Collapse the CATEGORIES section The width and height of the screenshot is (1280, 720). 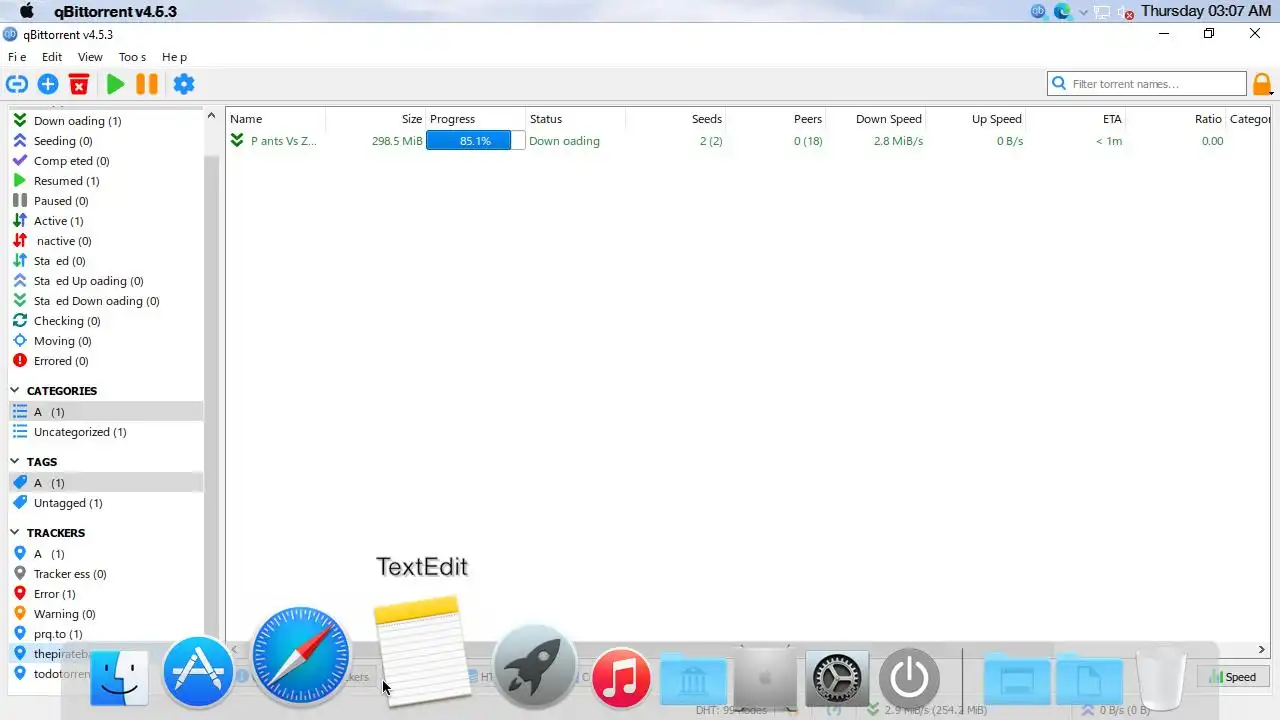tap(15, 391)
